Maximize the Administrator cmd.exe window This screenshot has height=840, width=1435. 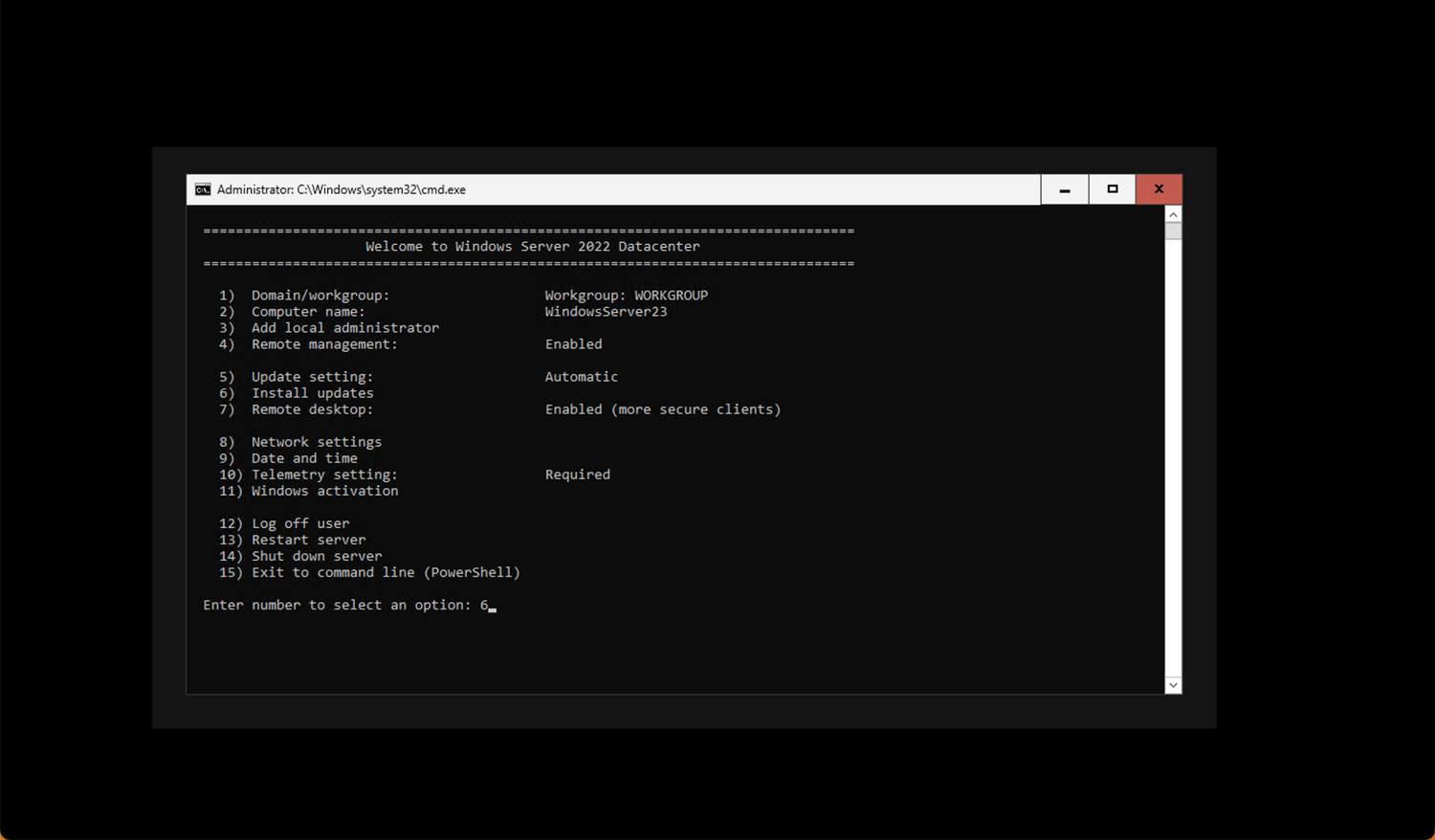click(x=1113, y=189)
